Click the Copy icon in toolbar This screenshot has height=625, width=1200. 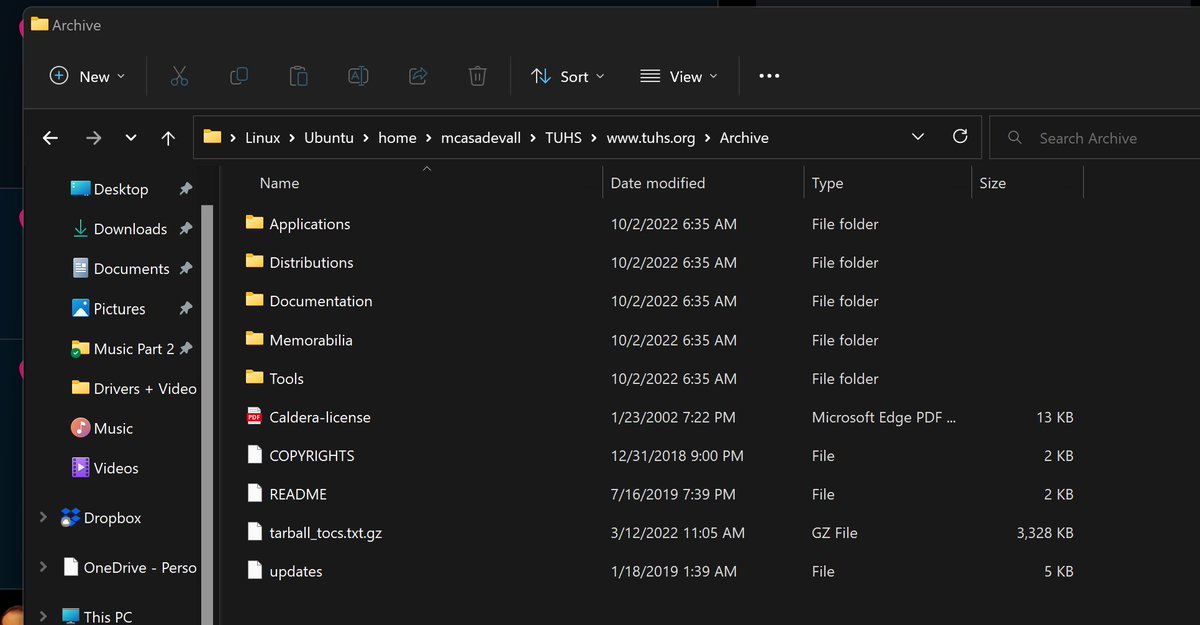(239, 76)
